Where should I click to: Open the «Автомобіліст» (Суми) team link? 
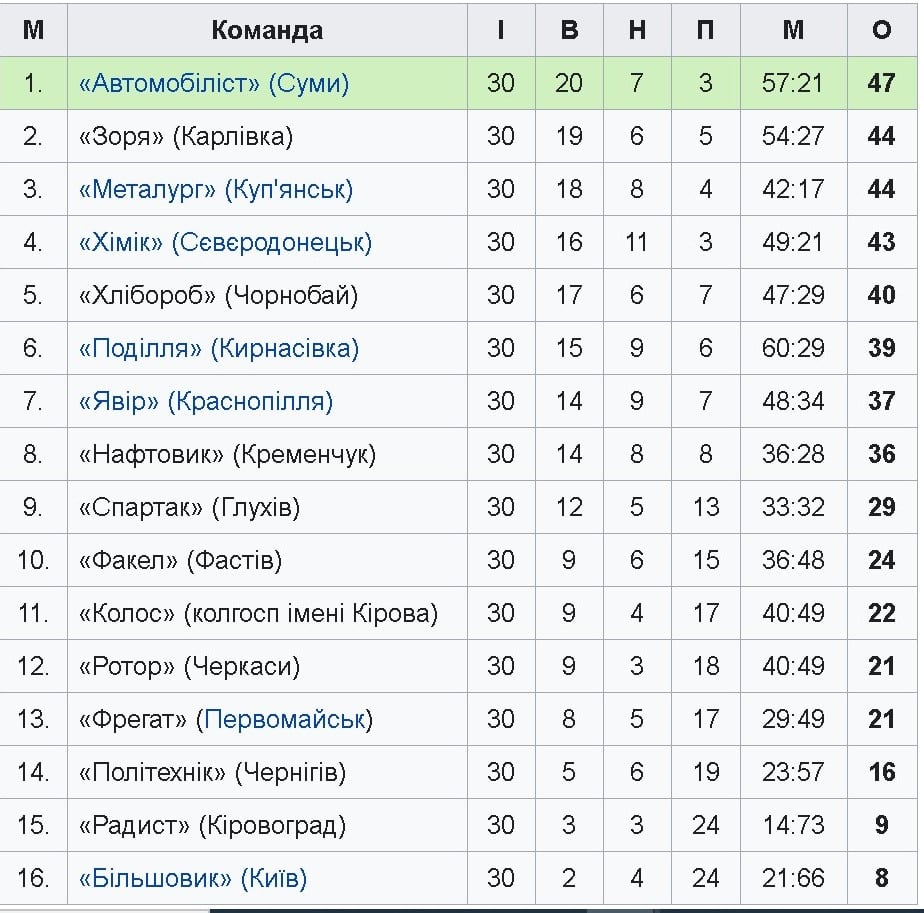pyautogui.click(x=214, y=83)
